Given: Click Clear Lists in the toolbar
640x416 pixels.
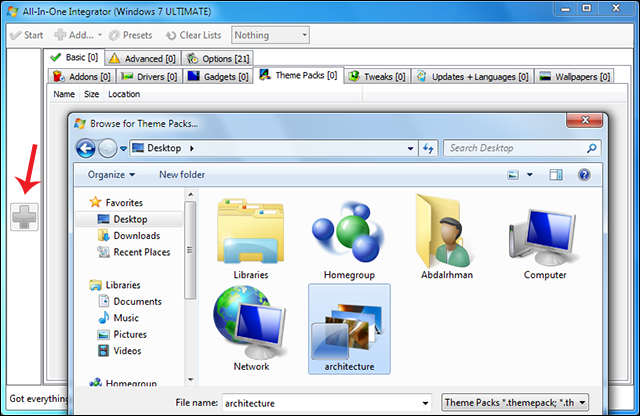Looking at the screenshot, I should [x=193, y=35].
